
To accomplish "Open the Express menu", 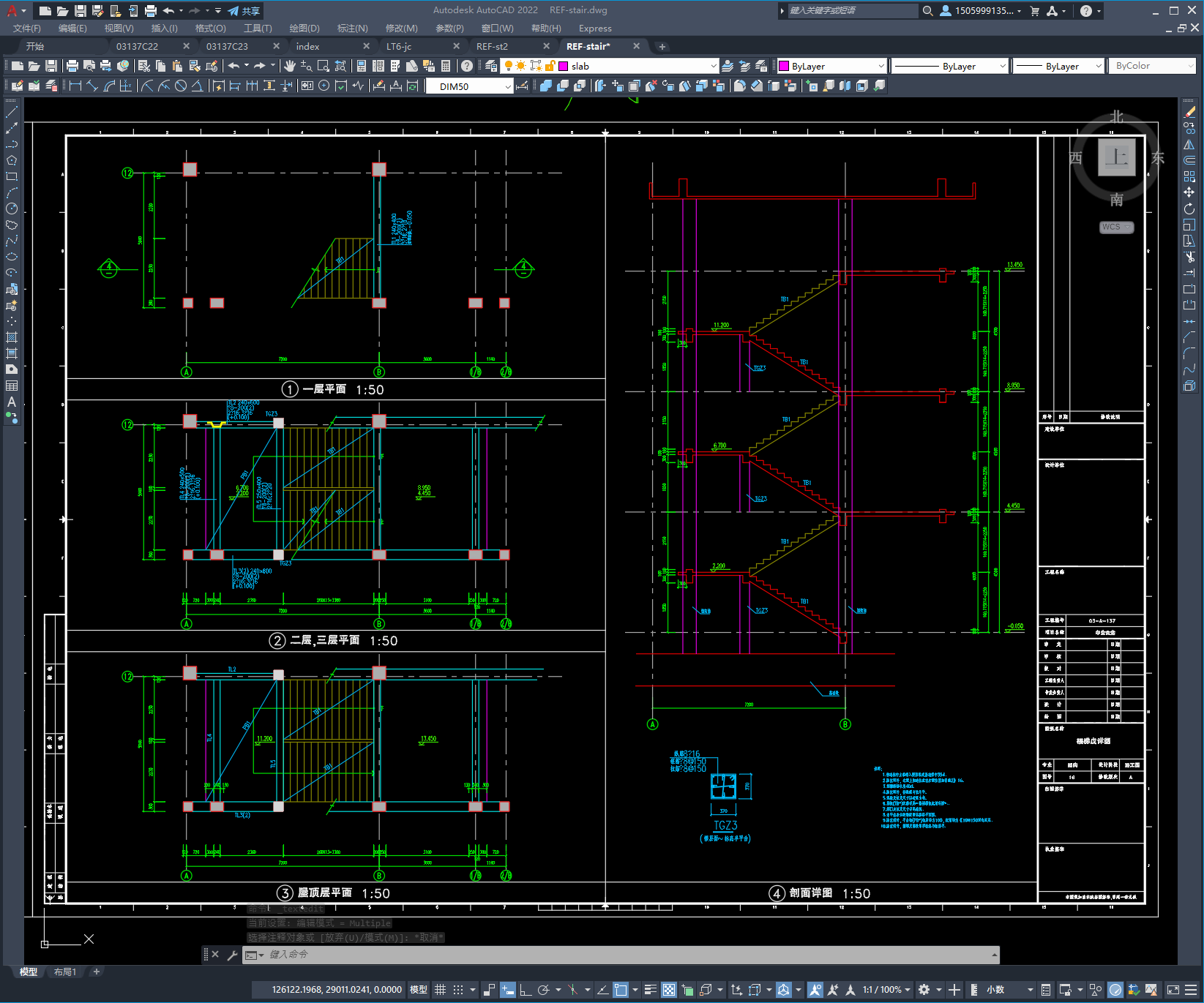I will (595, 29).
